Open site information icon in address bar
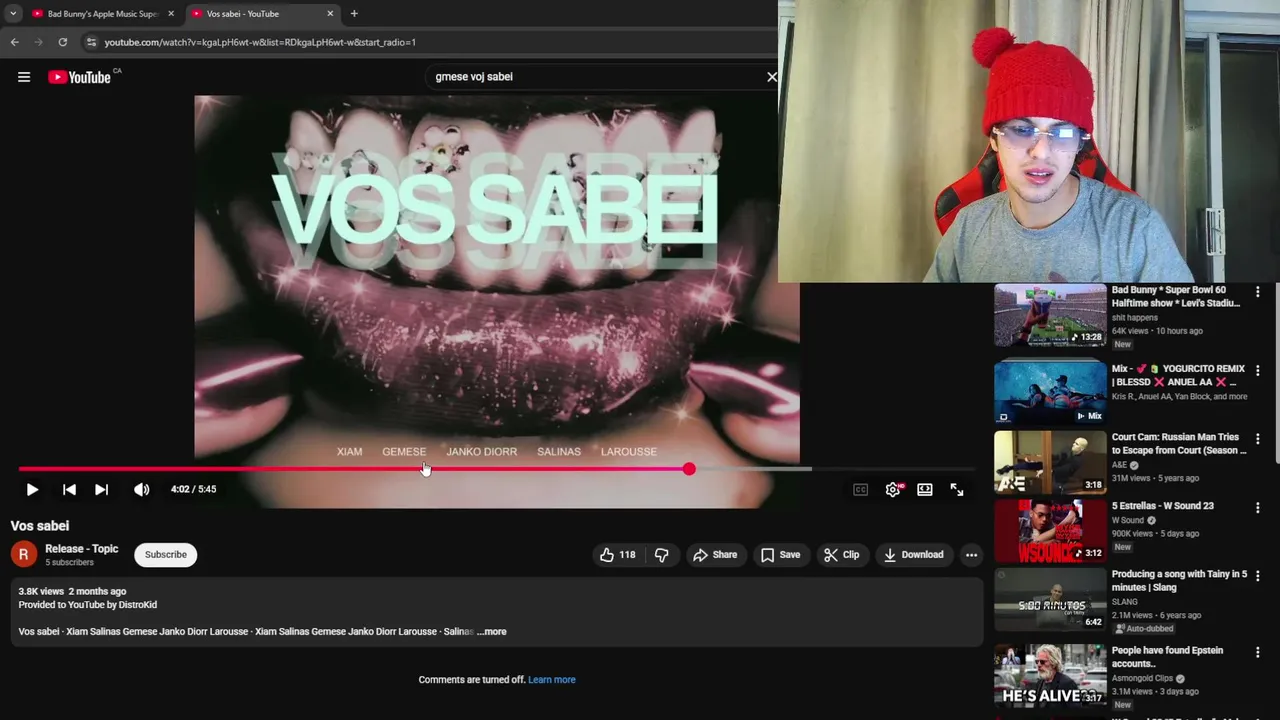The image size is (1280, 720). point(91,42)
